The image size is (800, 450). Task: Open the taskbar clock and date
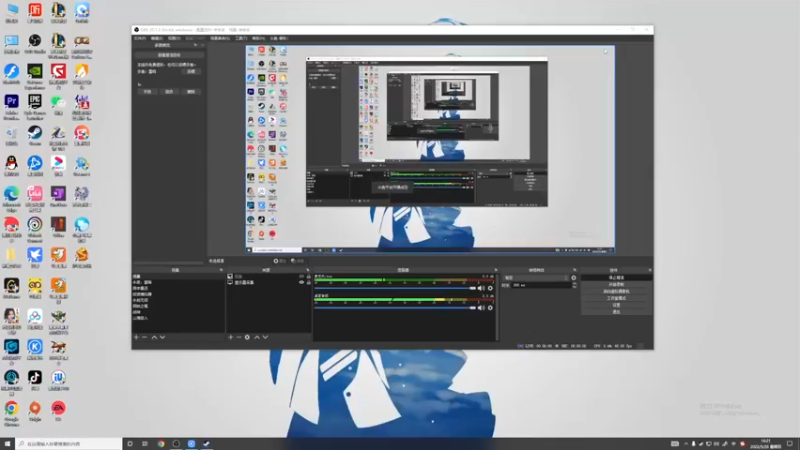pyautogui.click(x=766, y=444)
